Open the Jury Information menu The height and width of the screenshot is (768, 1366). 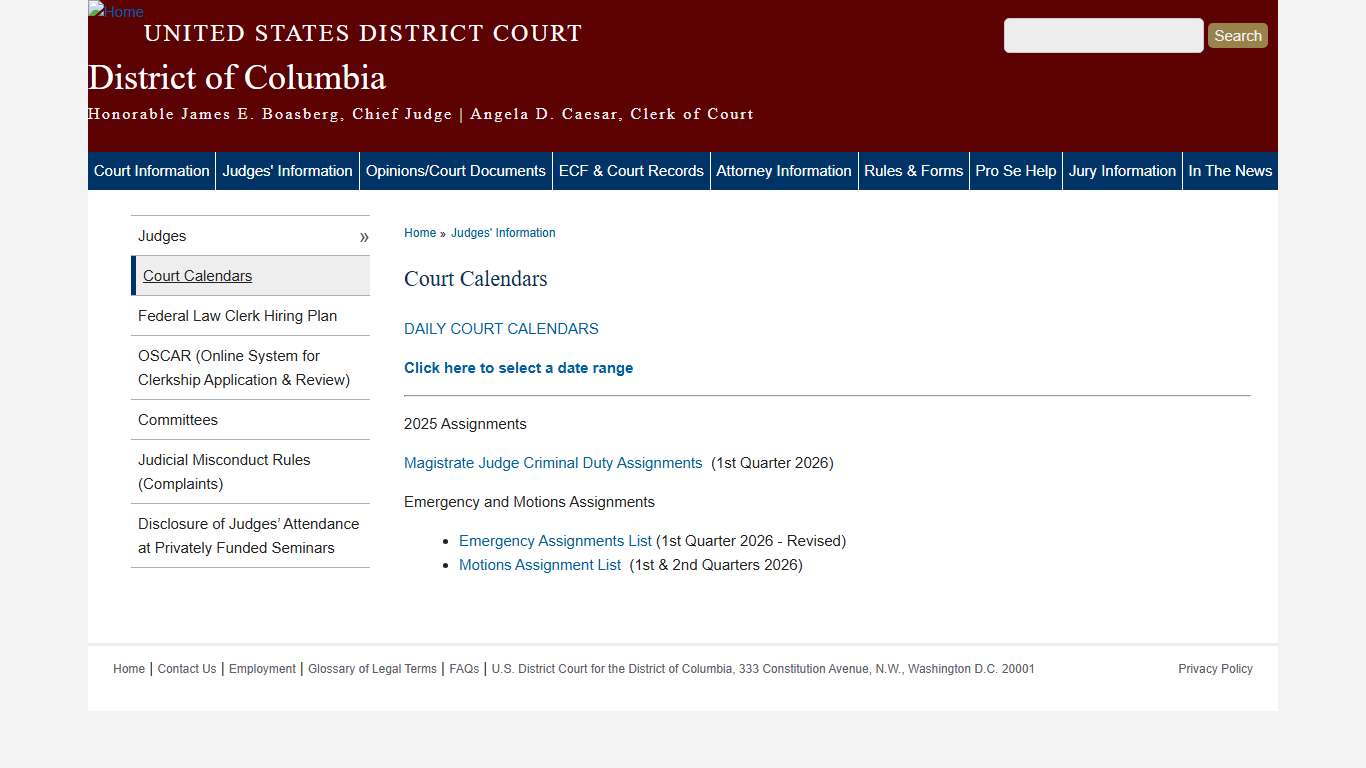coord(1122,170)
